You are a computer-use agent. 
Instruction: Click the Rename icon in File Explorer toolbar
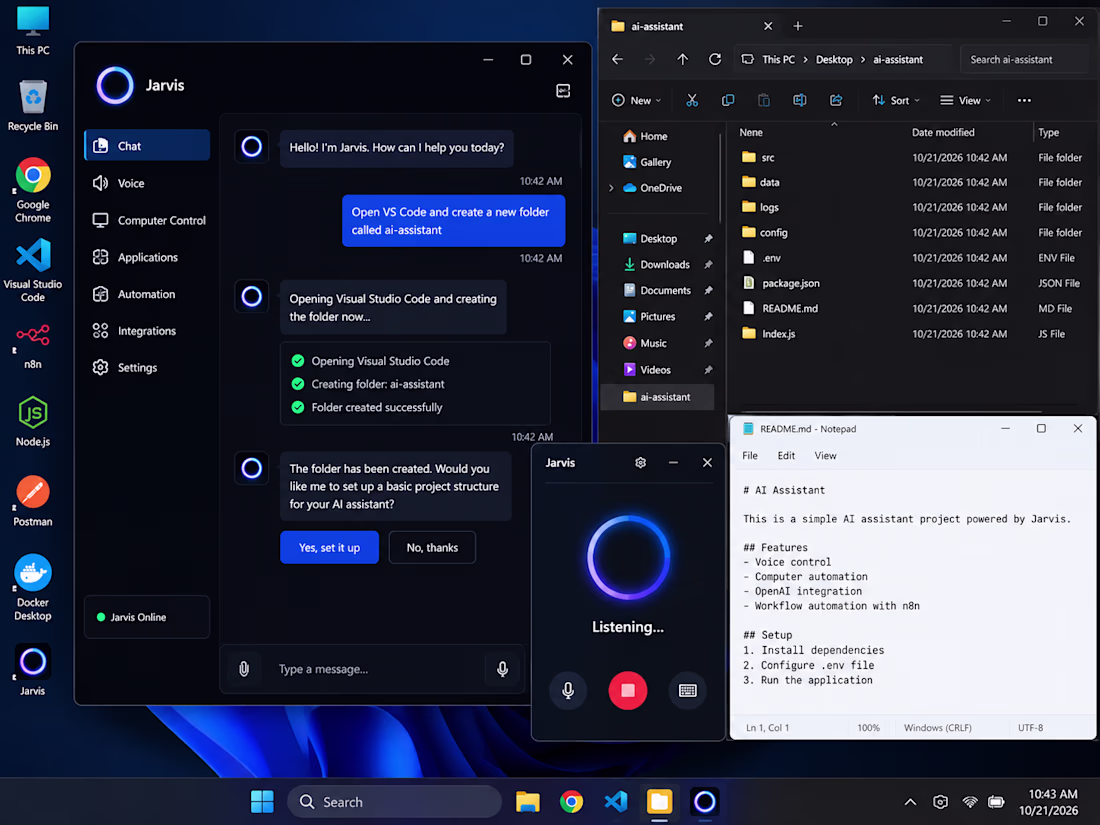click(799, 100)
